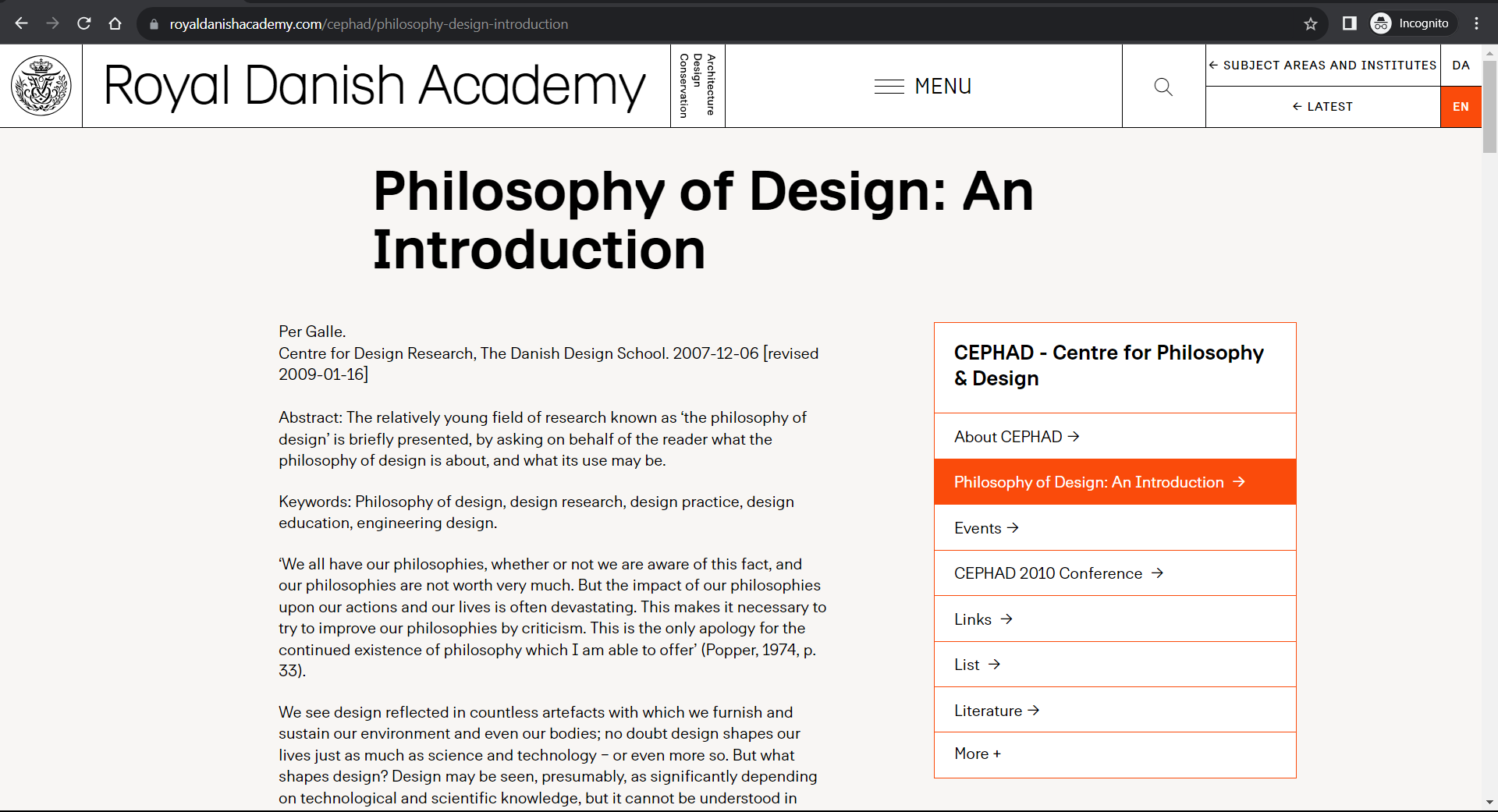The height and width of the screenshot is (812, 1498).
Task: Reload the current page
Action: tap(84, 23)
